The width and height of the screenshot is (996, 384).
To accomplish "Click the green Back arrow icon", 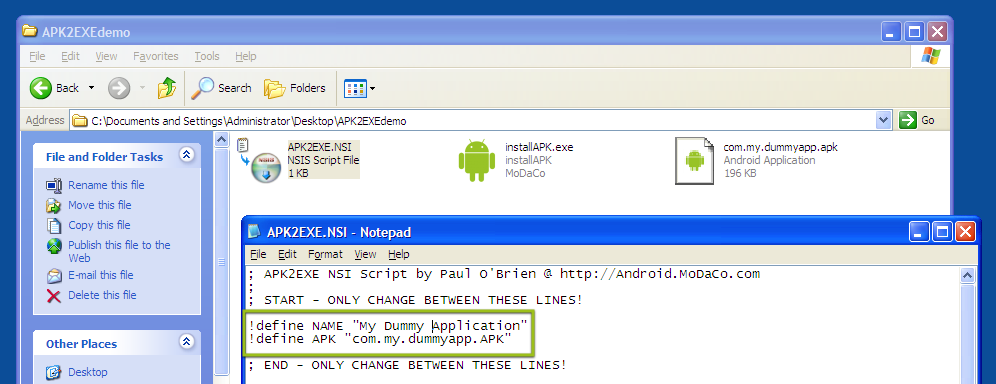I will (x=41, y=88).
